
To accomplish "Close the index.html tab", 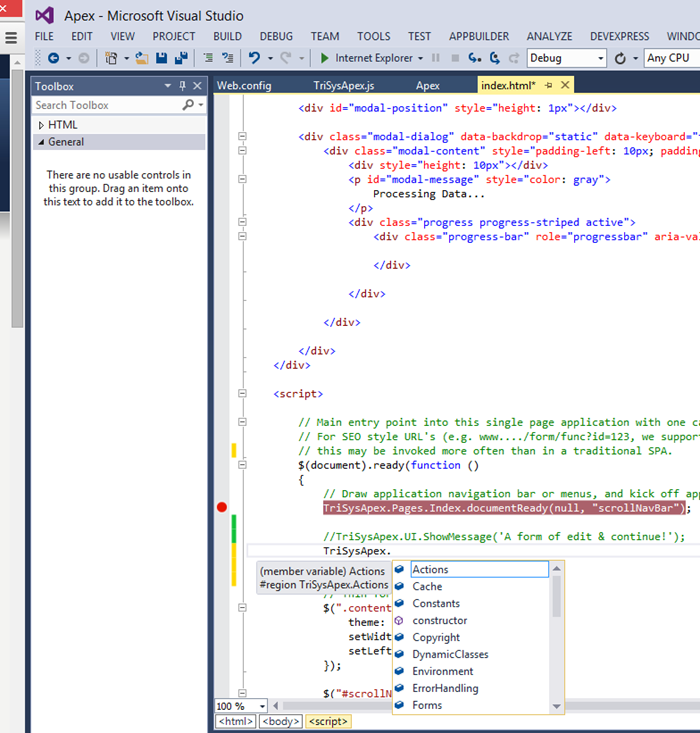I will 565,85.
